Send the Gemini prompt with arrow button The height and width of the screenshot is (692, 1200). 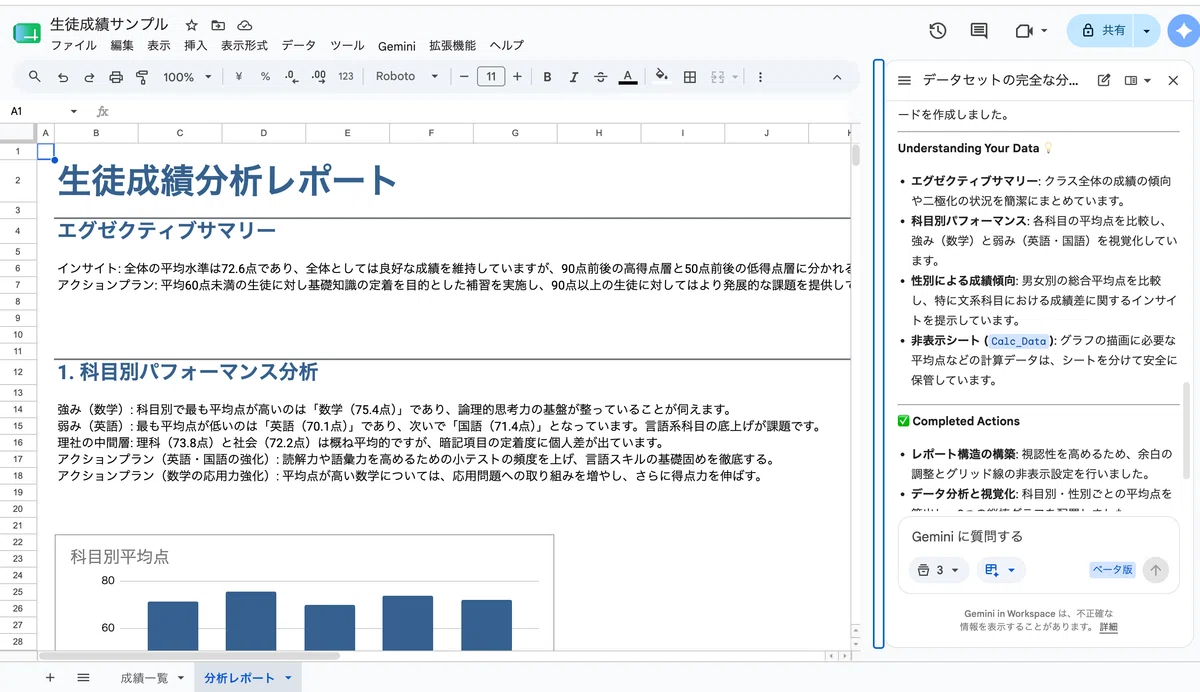pos(1155,570)
